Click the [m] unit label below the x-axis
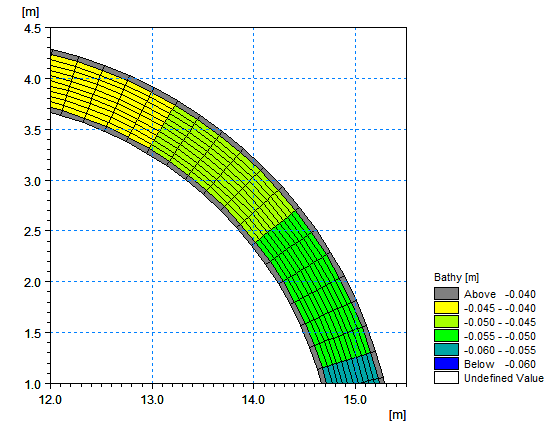This screenshot has height=425, width=557. [398, 415]
